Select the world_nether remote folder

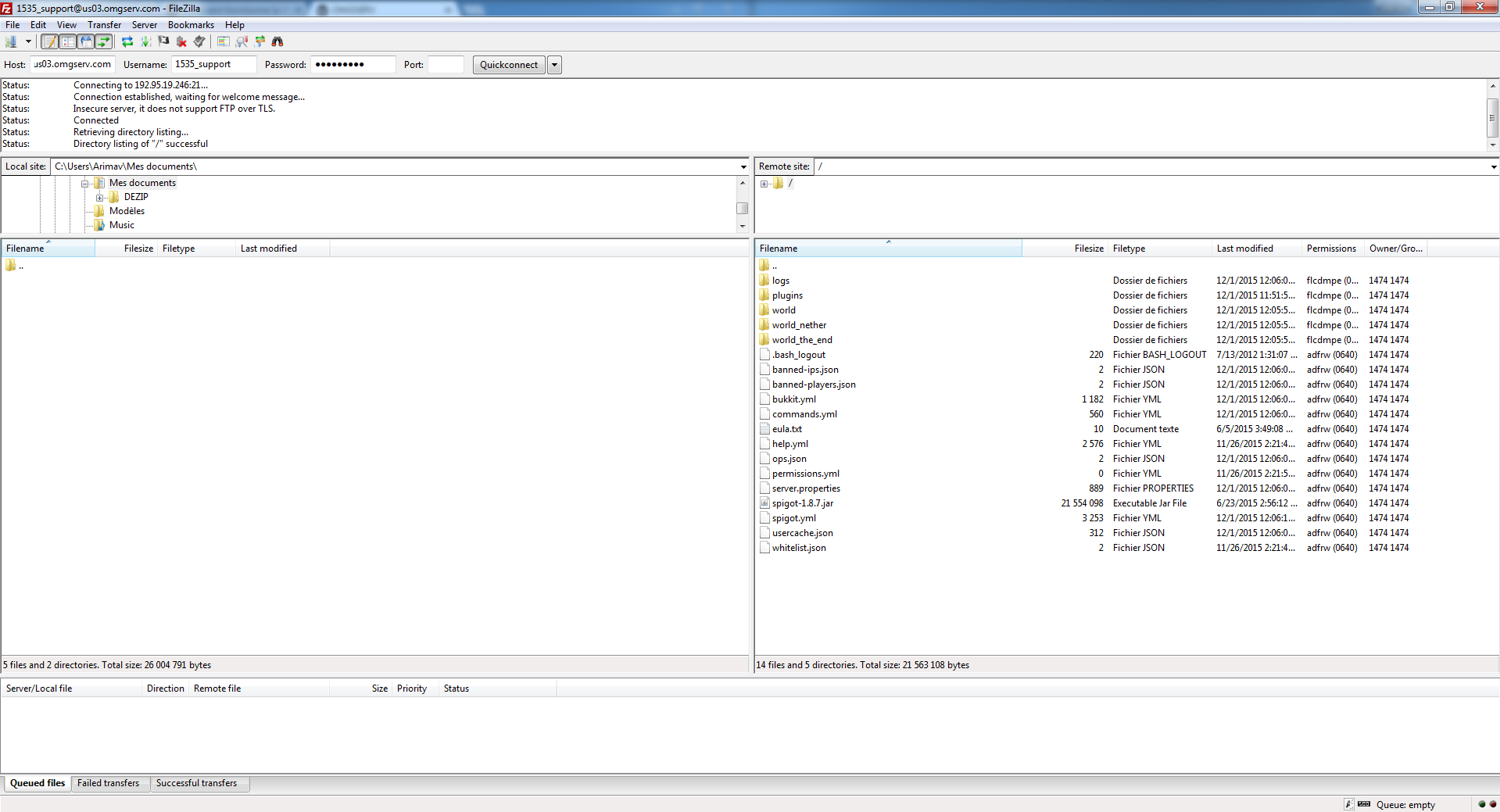[x=799, y=325]
